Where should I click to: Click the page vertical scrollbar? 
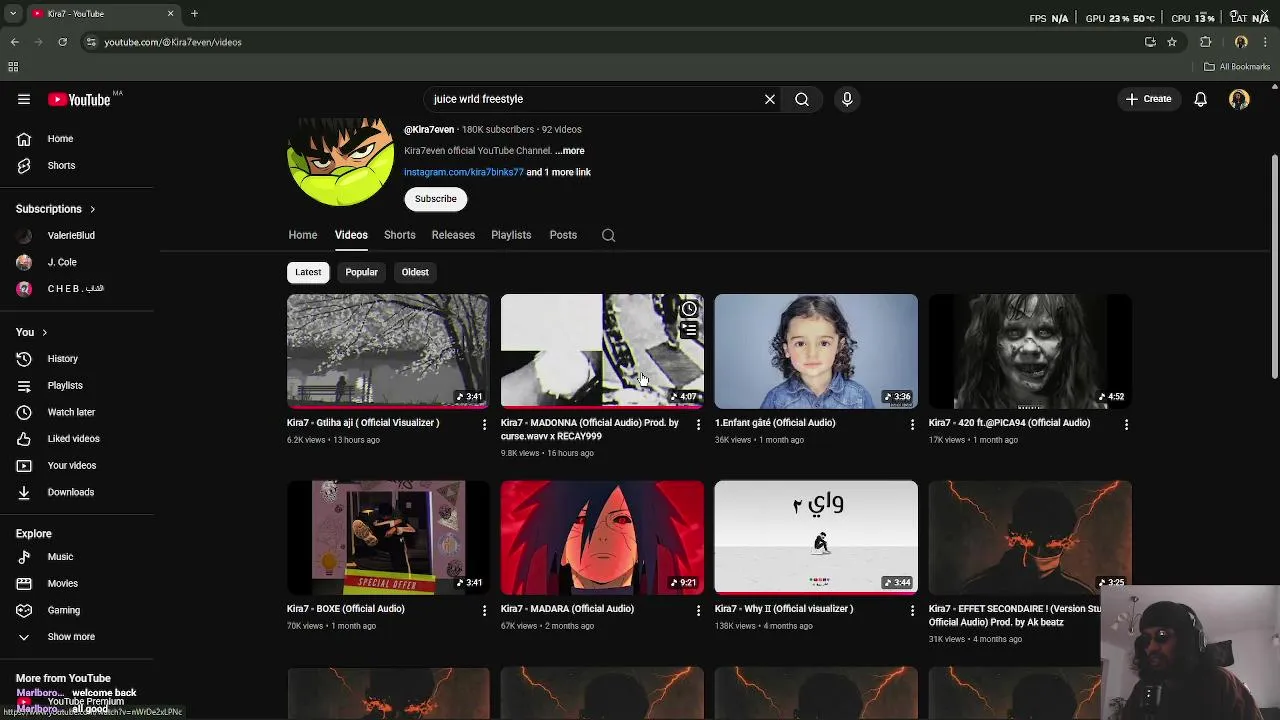1274,266
